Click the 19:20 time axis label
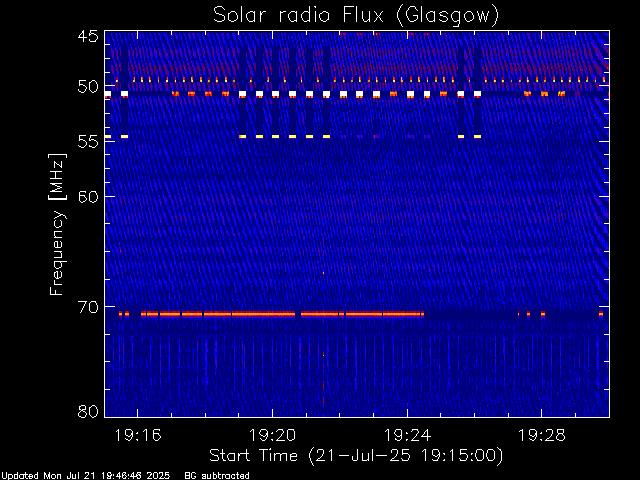 [x=272, y=435]
